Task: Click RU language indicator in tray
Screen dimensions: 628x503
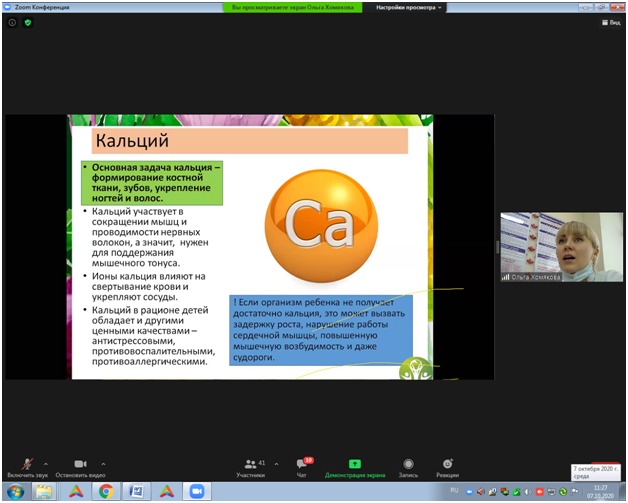Action: [454, 492]
